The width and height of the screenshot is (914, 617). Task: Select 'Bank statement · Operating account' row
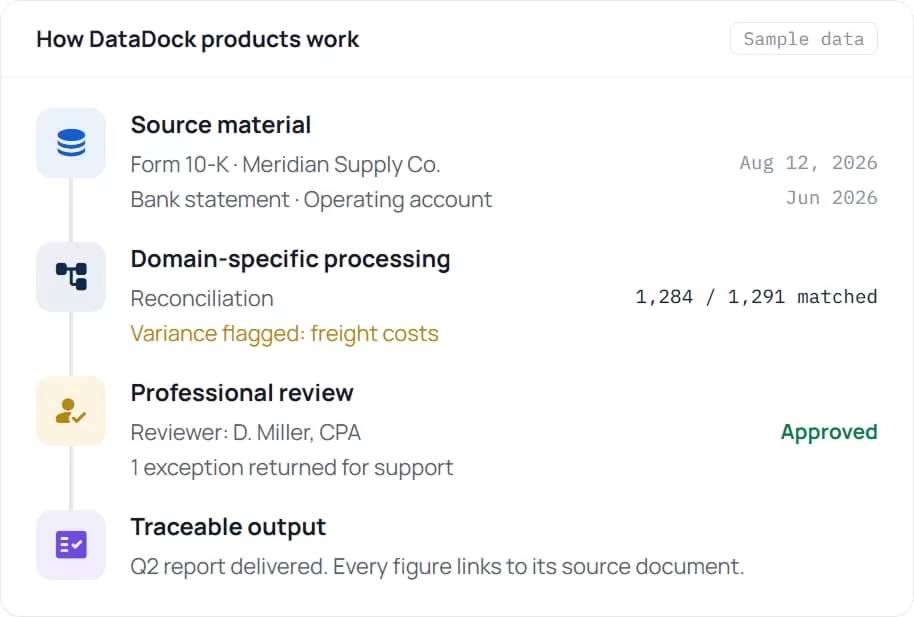pyautogui.click(x=504, y=199)
